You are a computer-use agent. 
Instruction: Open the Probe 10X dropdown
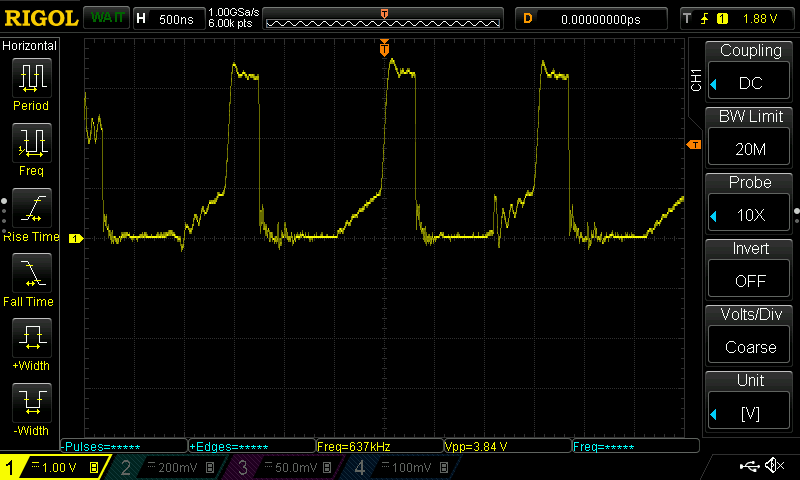point(750,203)
